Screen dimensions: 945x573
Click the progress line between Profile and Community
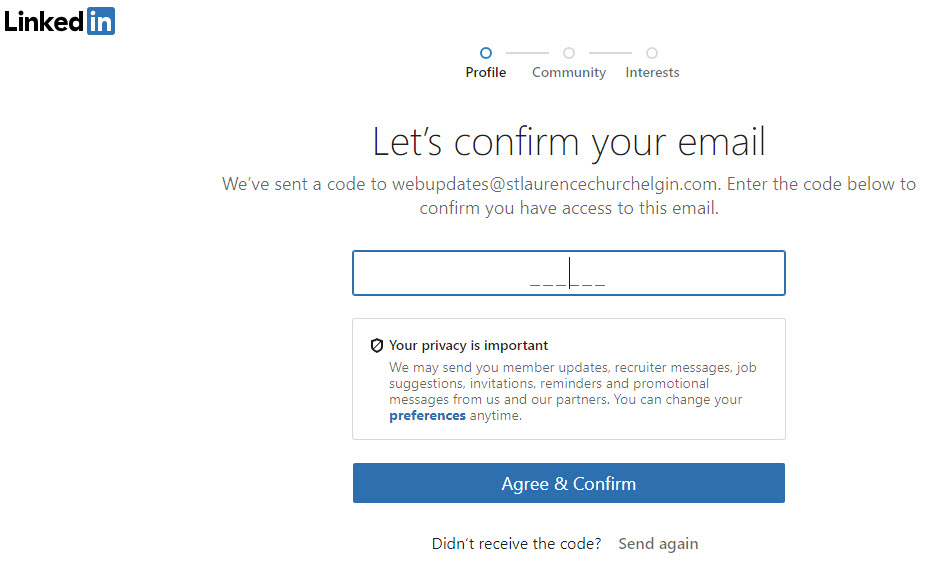(x=527, y=53)
